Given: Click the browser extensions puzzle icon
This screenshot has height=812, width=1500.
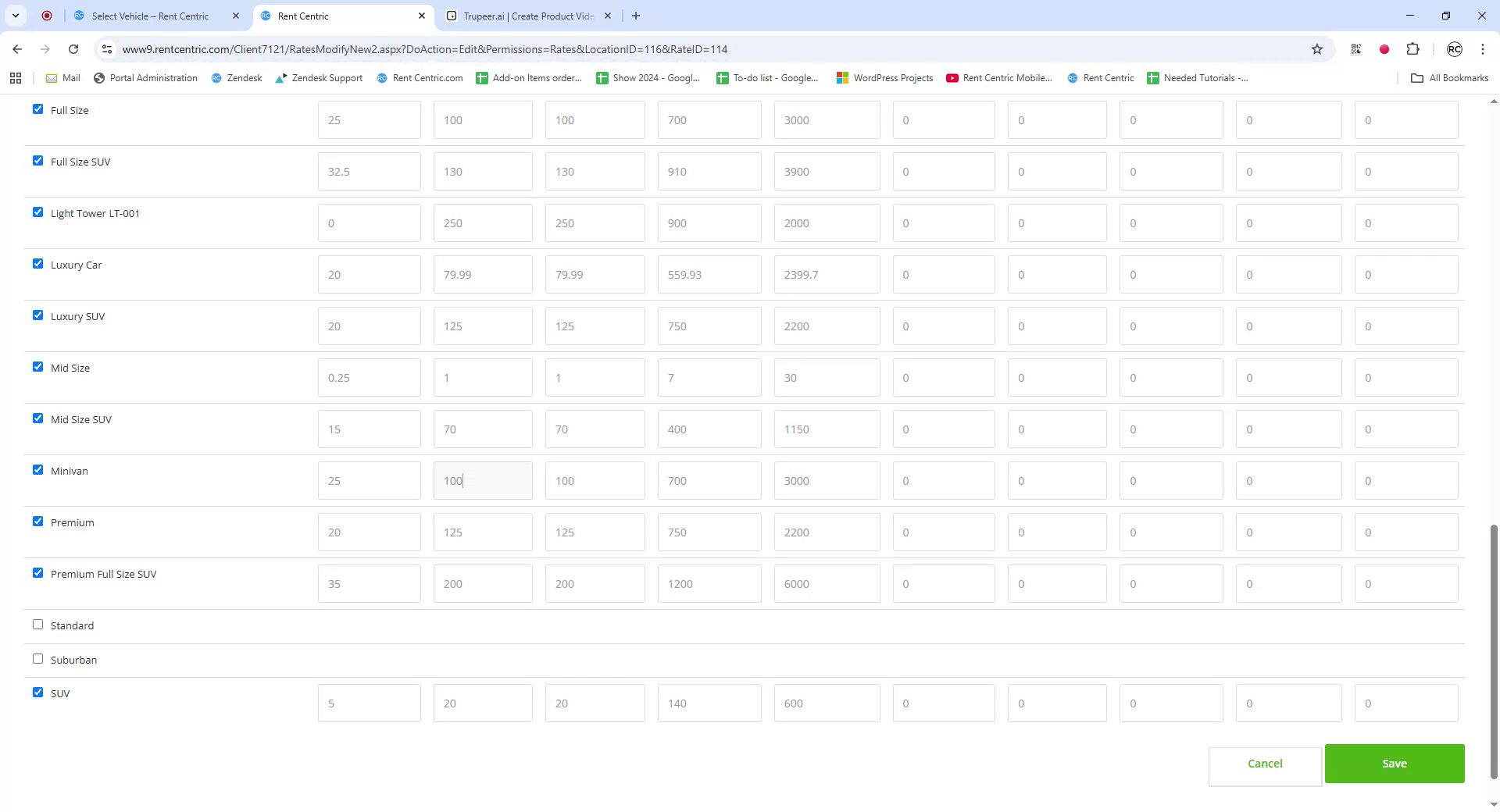Looking at the screenshot, I should coord(1413,48).
